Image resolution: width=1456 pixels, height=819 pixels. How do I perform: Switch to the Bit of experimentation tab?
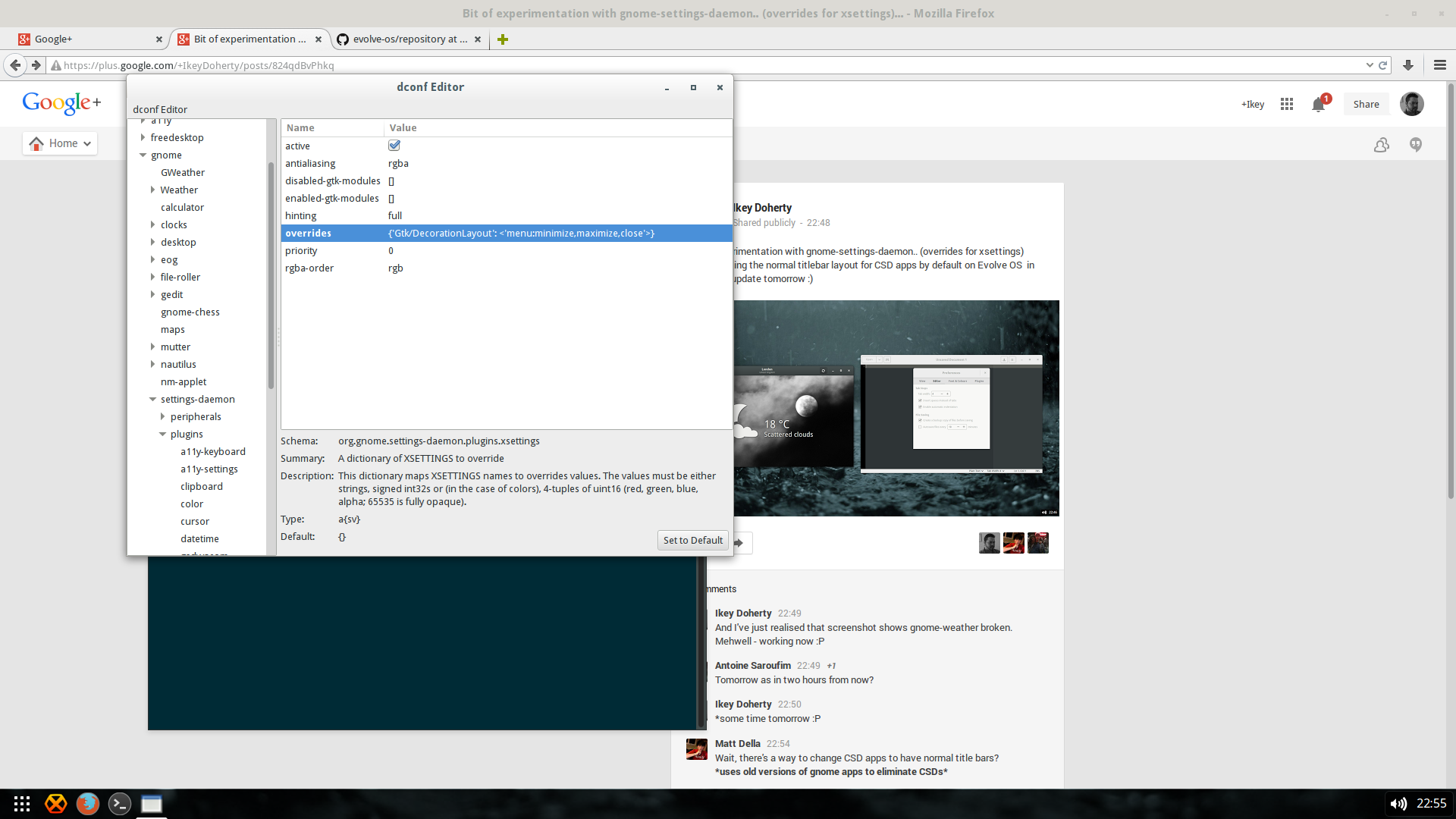(249, 39)
